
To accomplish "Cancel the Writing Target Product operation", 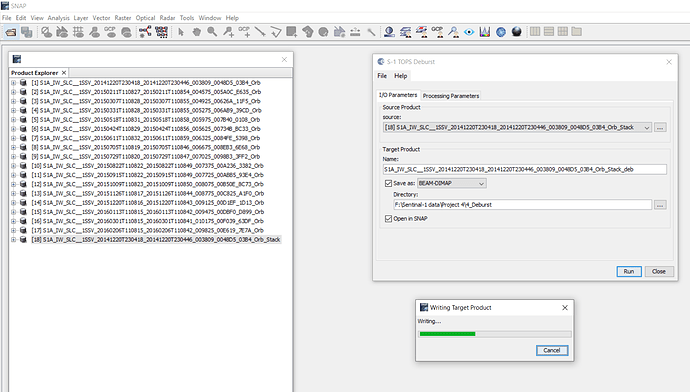I will 552,350.
